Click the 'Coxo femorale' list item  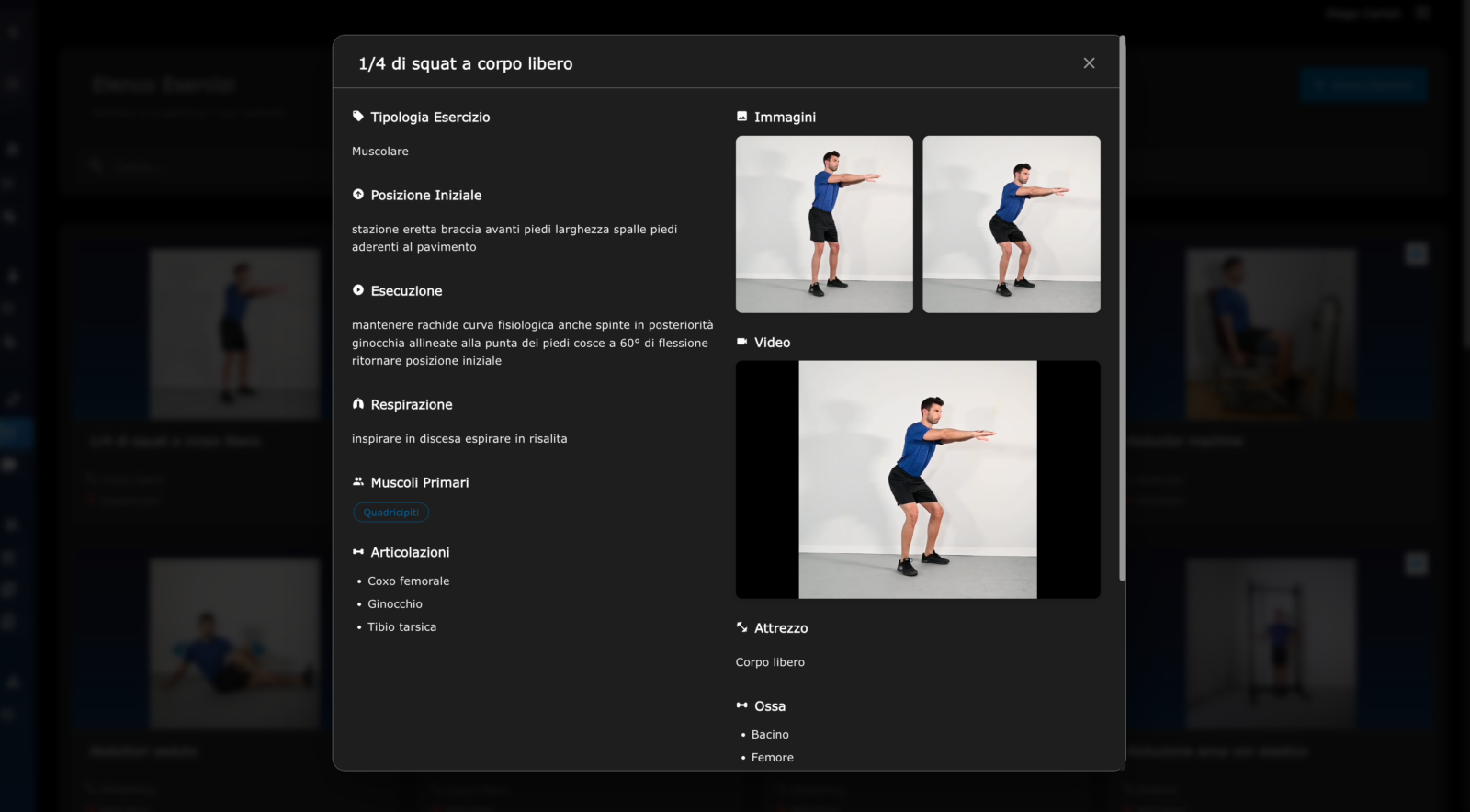click(409, 581)
